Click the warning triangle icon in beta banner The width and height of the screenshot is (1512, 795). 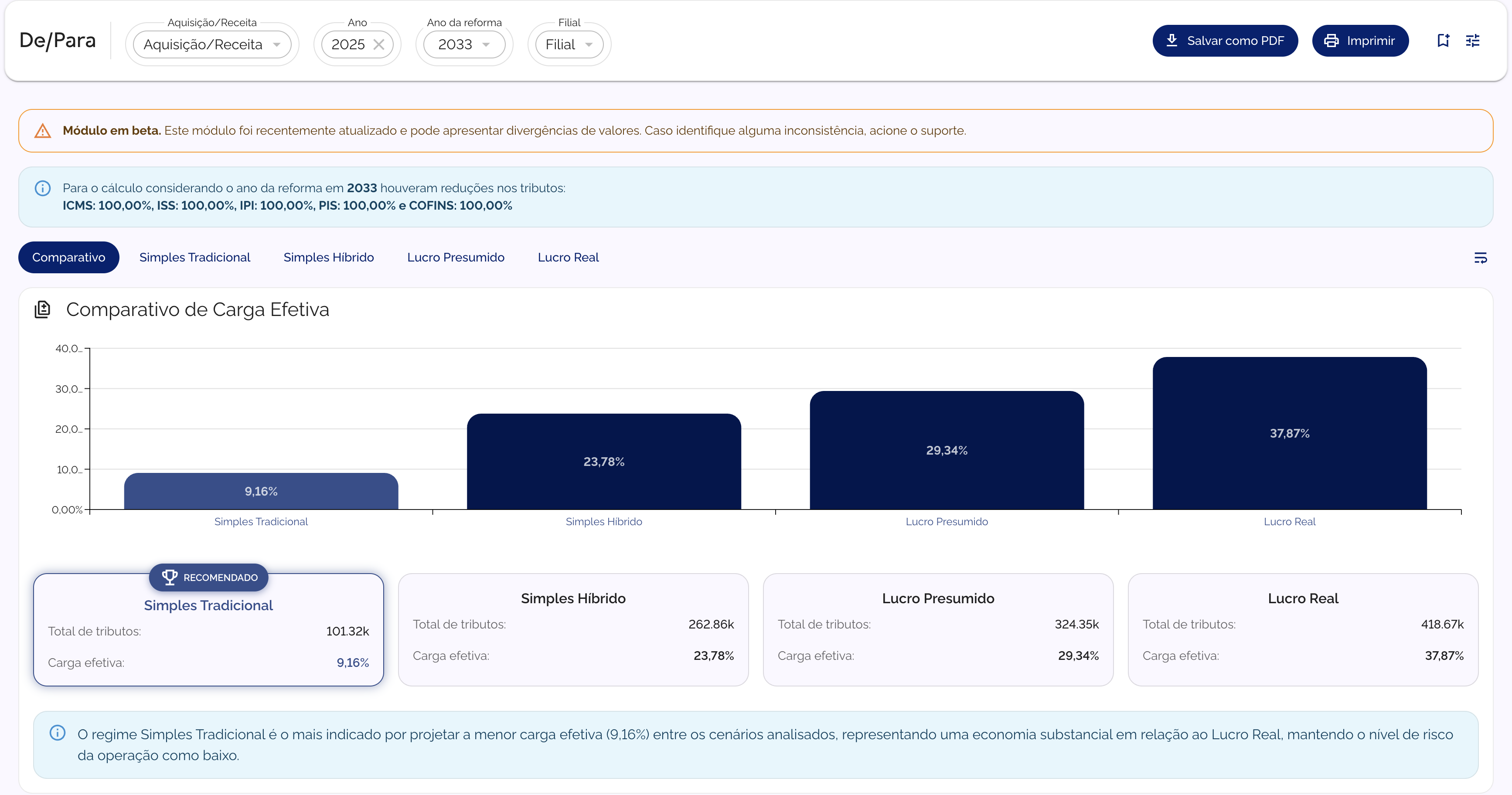point(43,131)
